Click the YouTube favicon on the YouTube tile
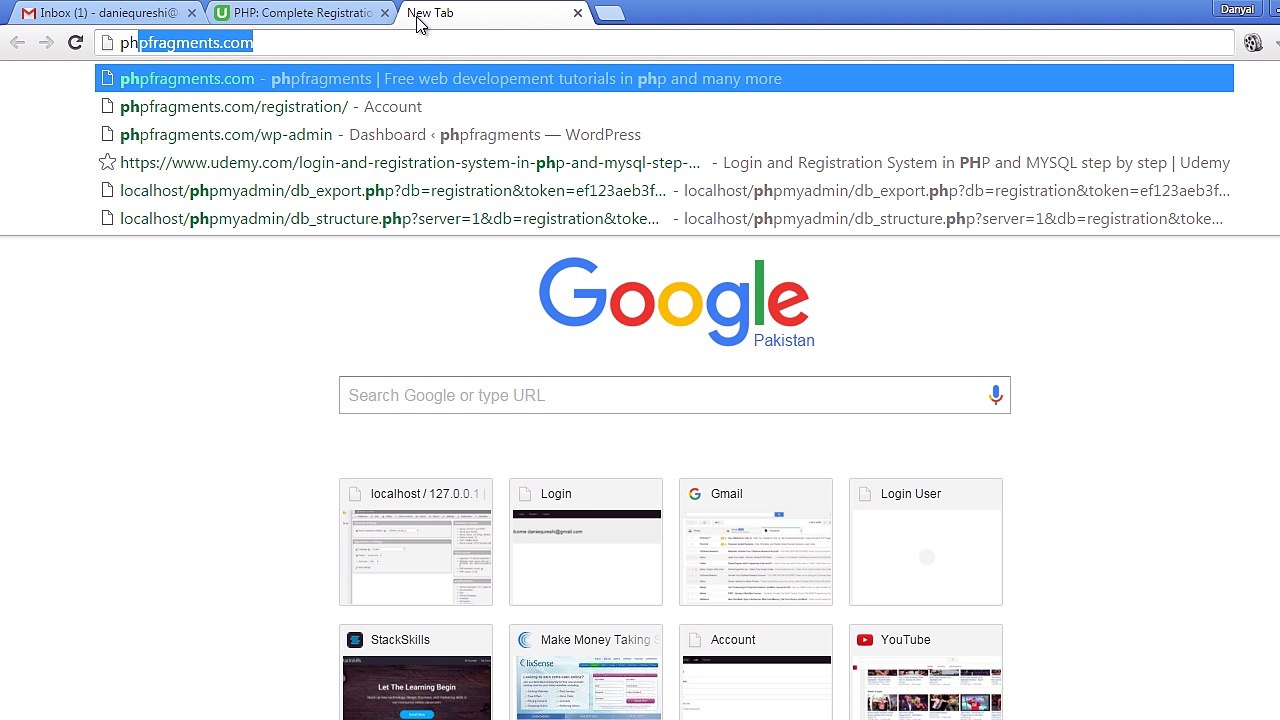 click(865, 640)
